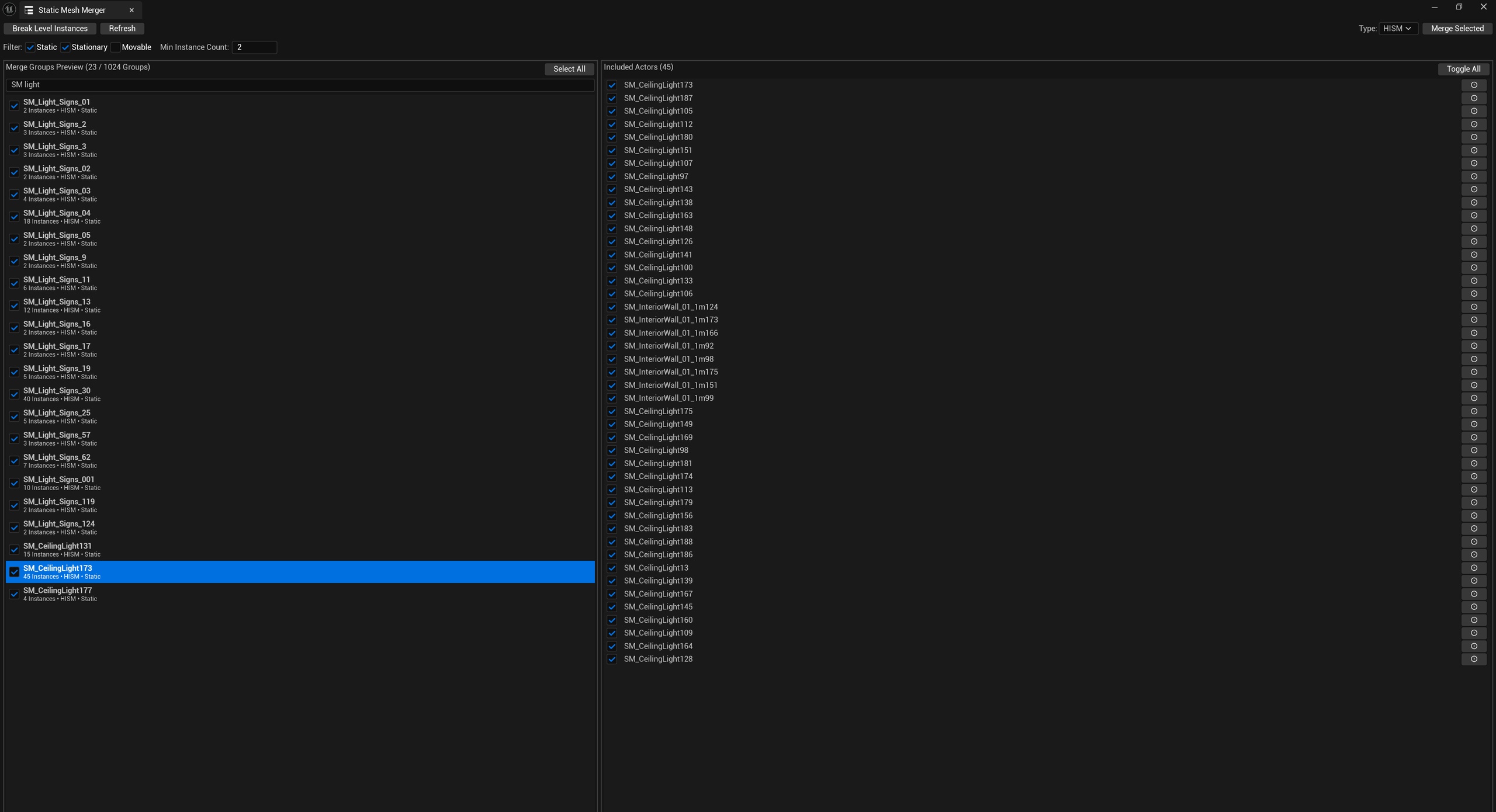Select the SM_CeilingLight131 merge group row

click(300, 550)
